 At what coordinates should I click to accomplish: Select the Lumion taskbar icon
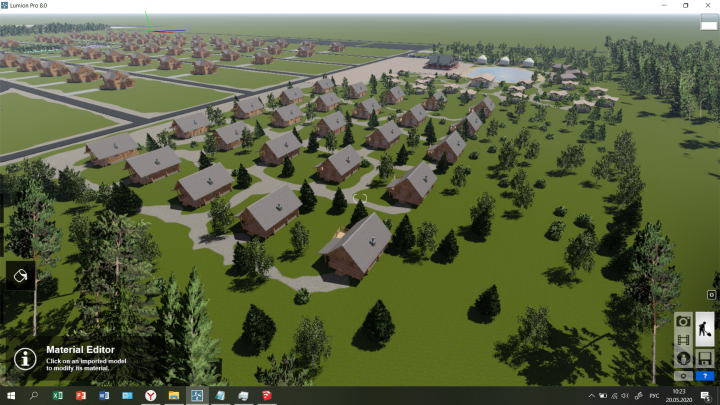(197, 395)
